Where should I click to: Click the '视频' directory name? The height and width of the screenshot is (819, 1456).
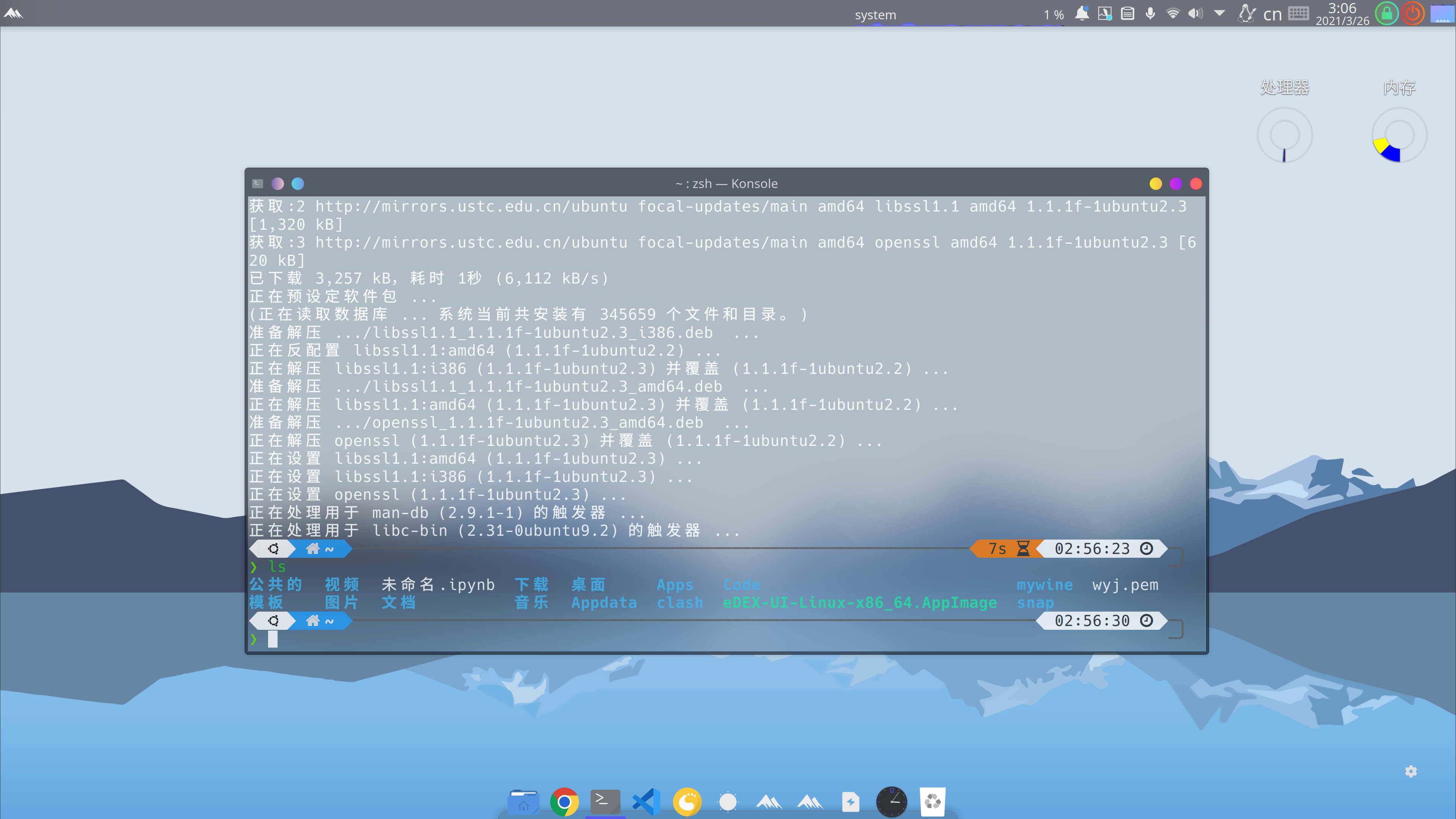pos(342,584)
